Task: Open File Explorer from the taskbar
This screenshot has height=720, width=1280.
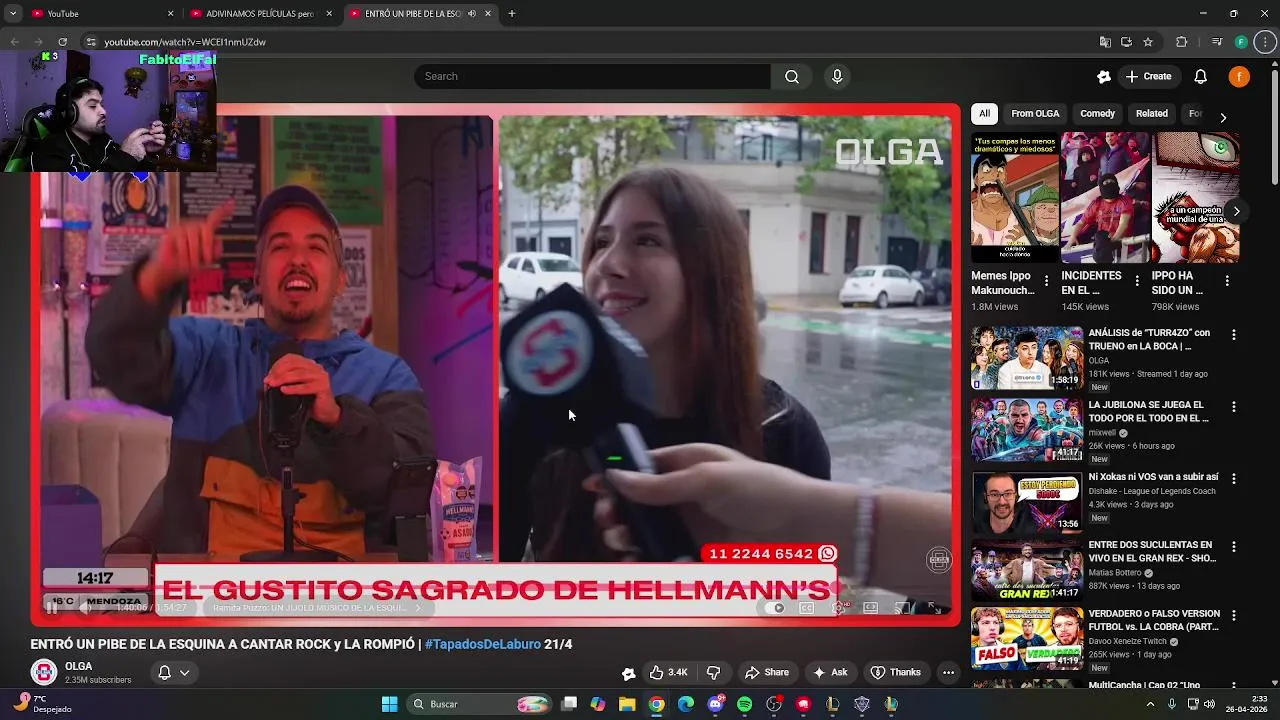Action: pos(627,704)
